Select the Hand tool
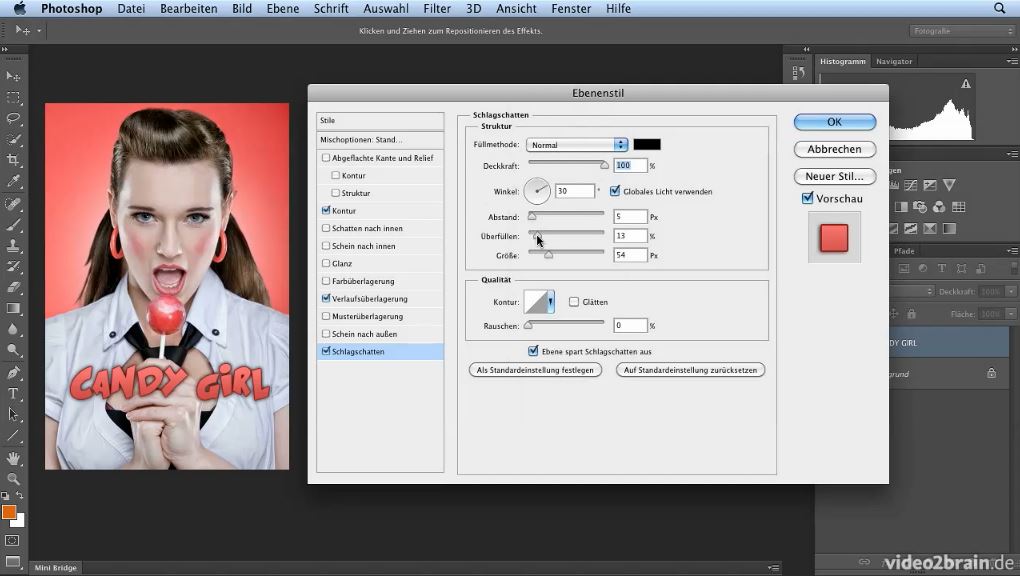This screenshot has width=1020, height=576. (x=13, y=459)
